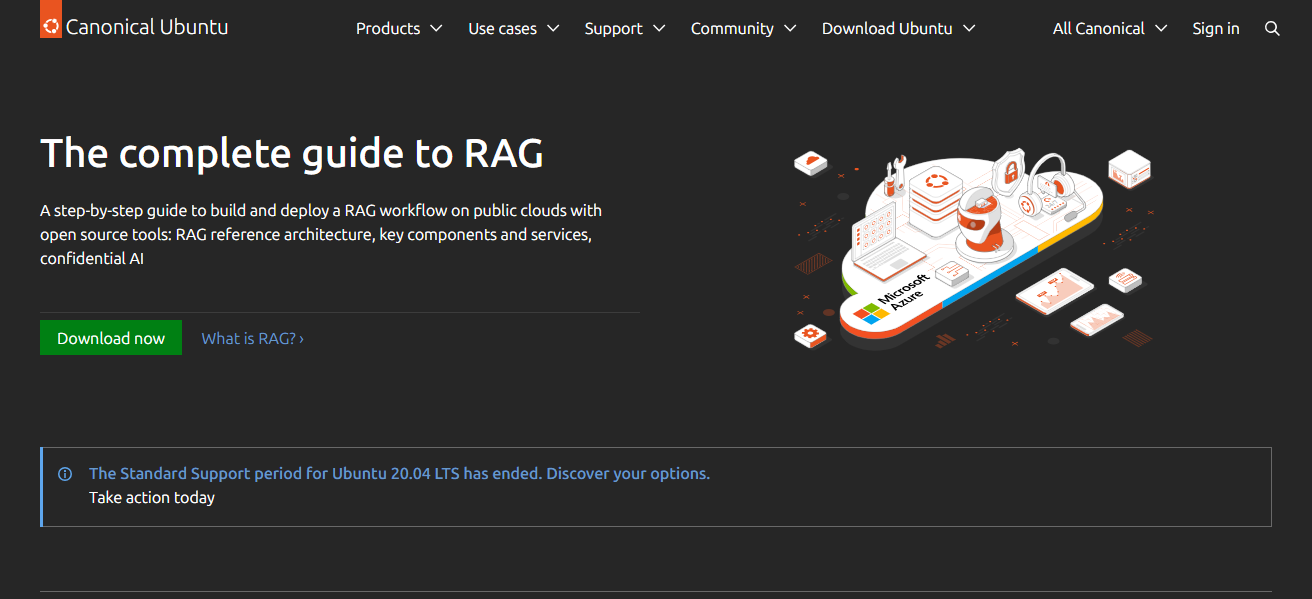Open the Community menu
The height and width of the screenshot is (599, 1312).
click(743, 29)
